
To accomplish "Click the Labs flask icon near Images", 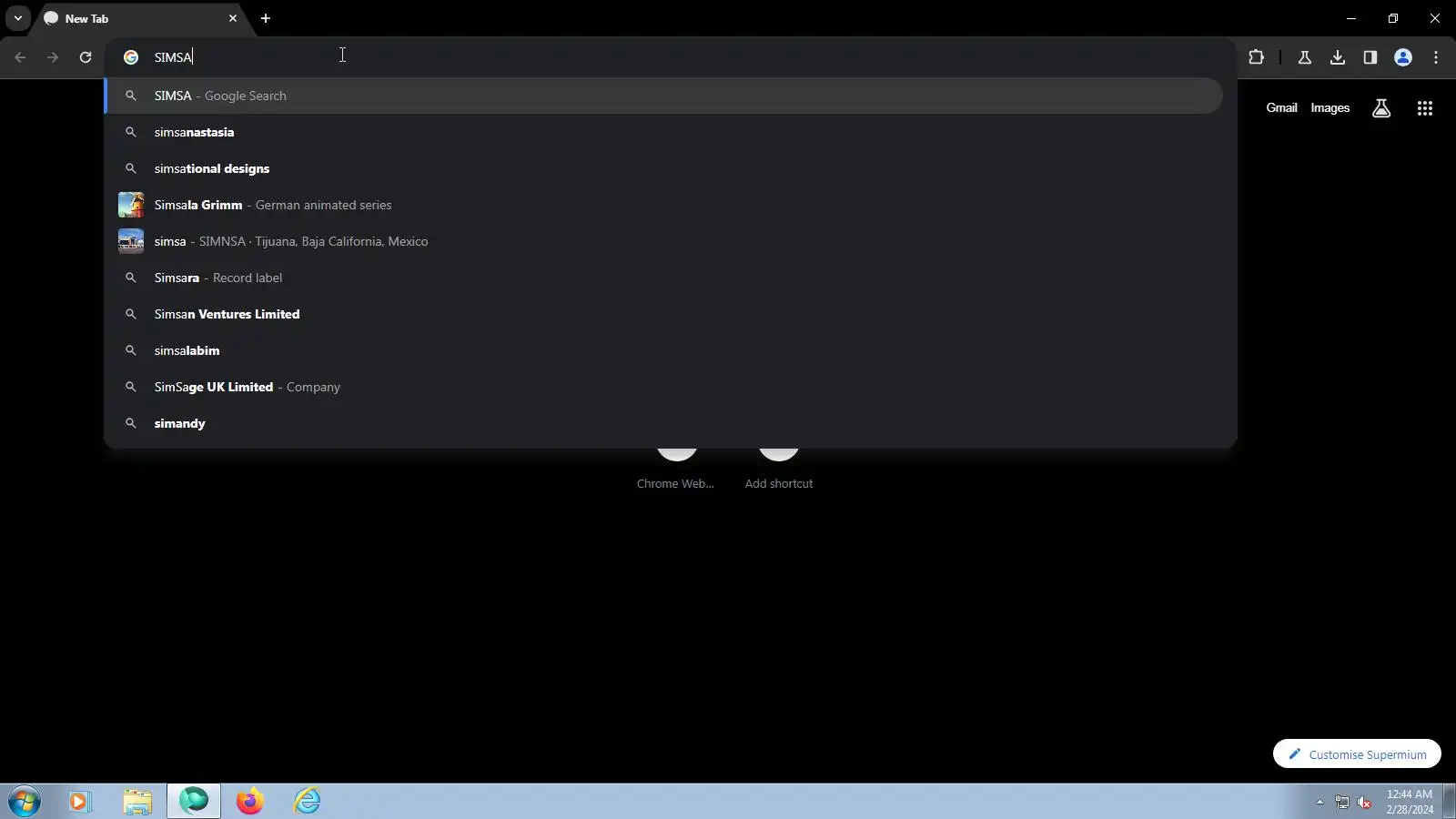I will (x=1381, y=108).
